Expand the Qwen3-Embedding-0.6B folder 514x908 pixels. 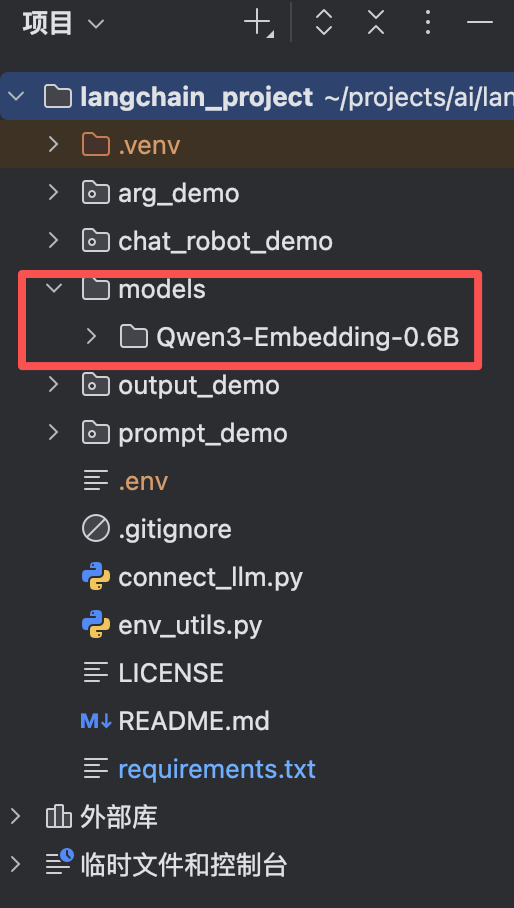(91, 336)
